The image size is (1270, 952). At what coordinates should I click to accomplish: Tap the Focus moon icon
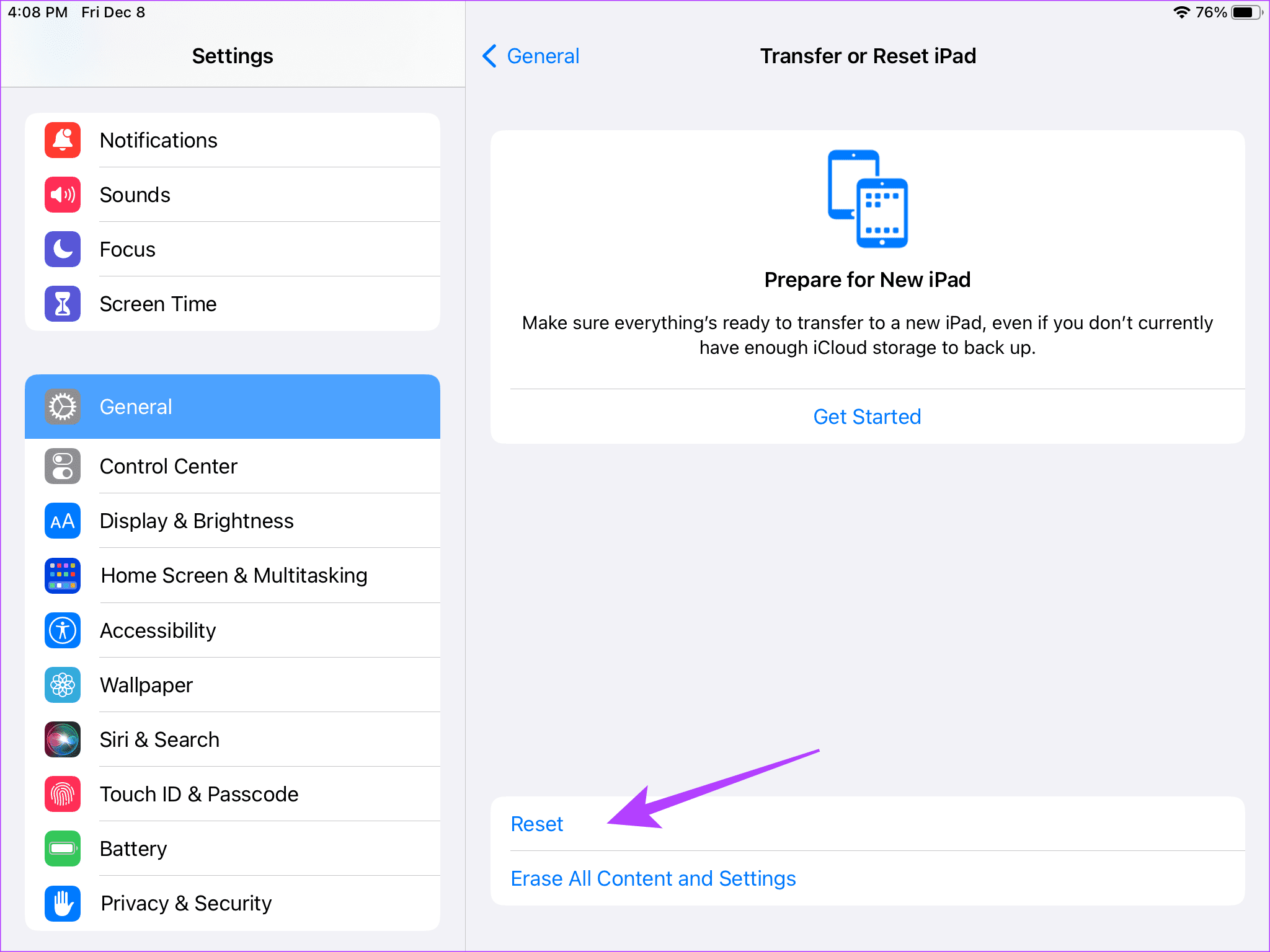(x=63, y=249)
